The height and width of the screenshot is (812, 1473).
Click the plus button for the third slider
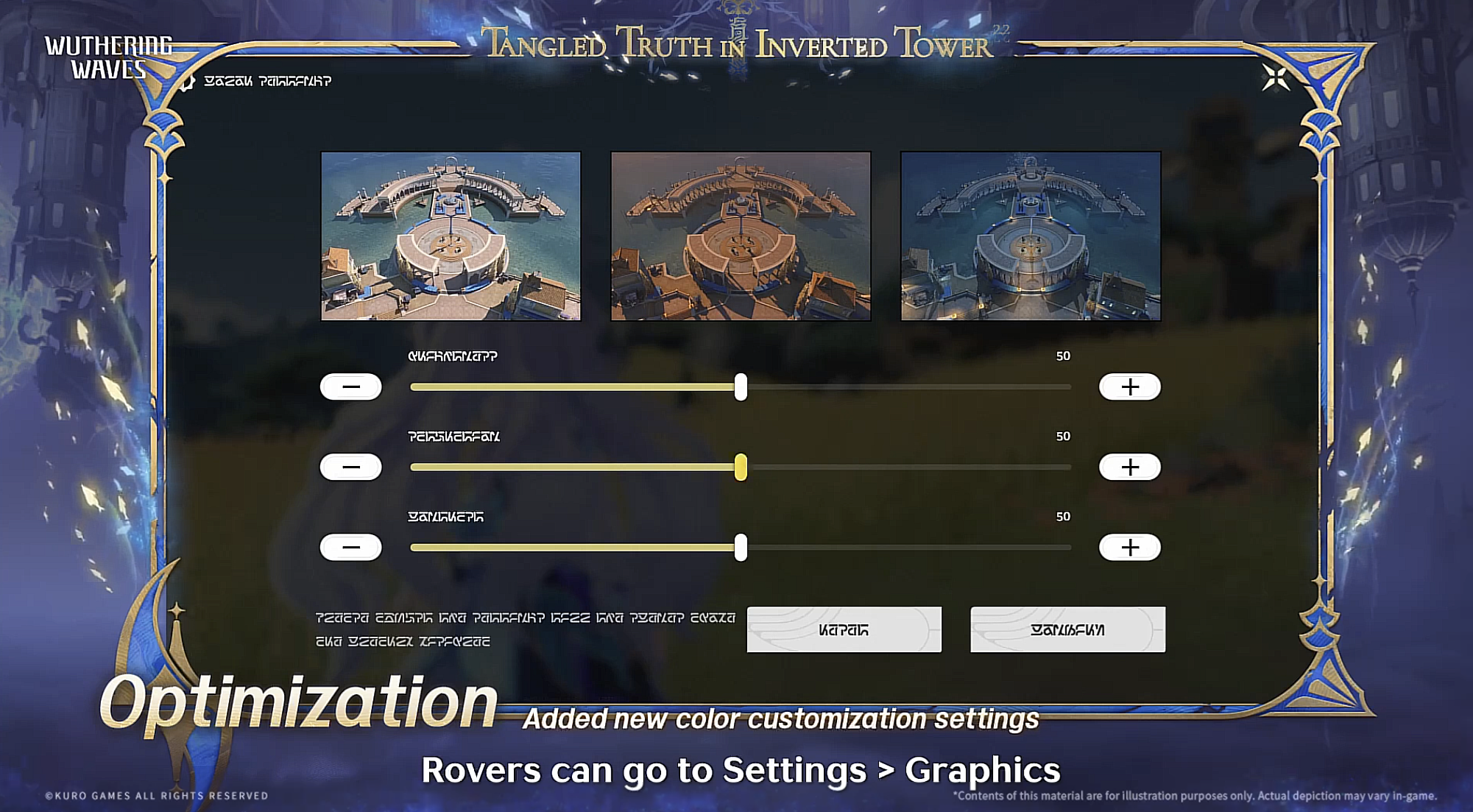(x=1130, y=547)
